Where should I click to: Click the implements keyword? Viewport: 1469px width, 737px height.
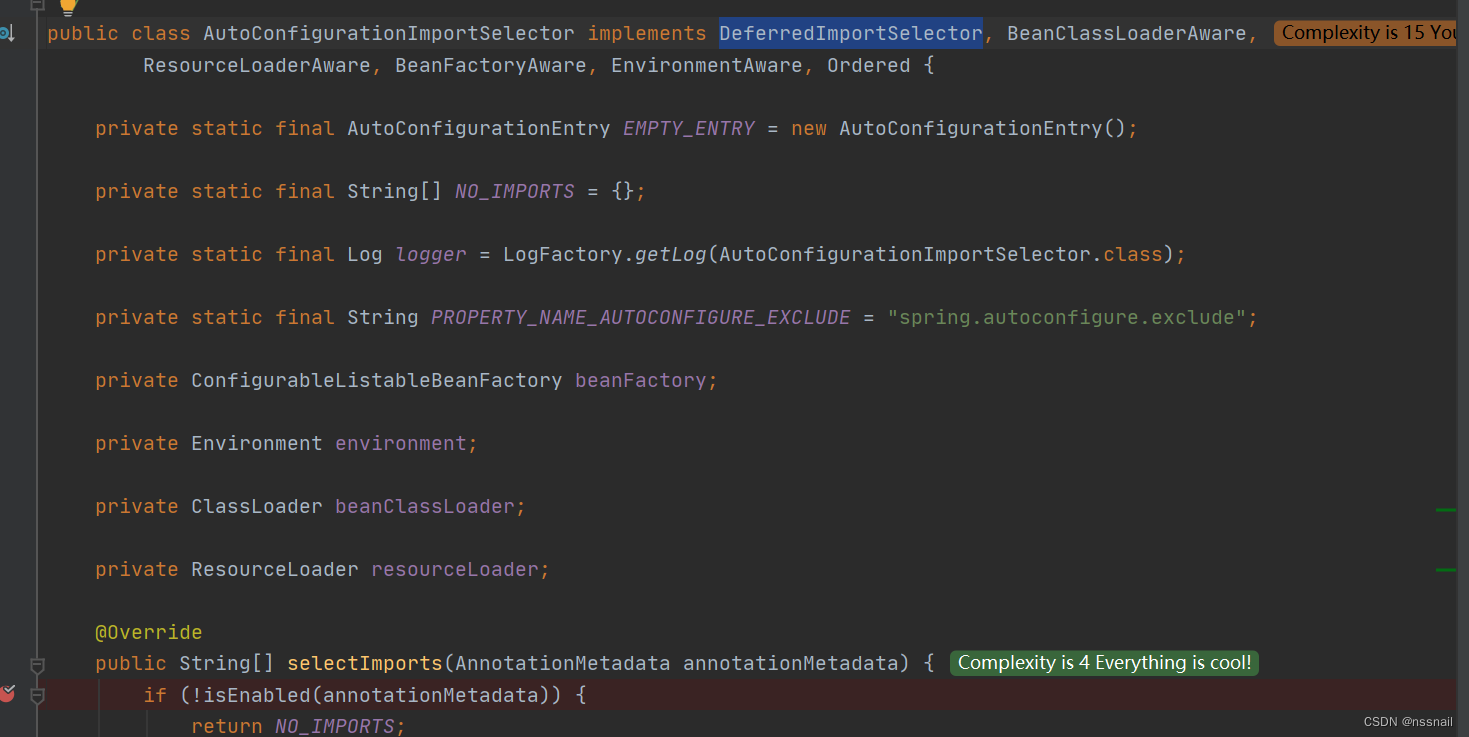click(x=647, y=33)
